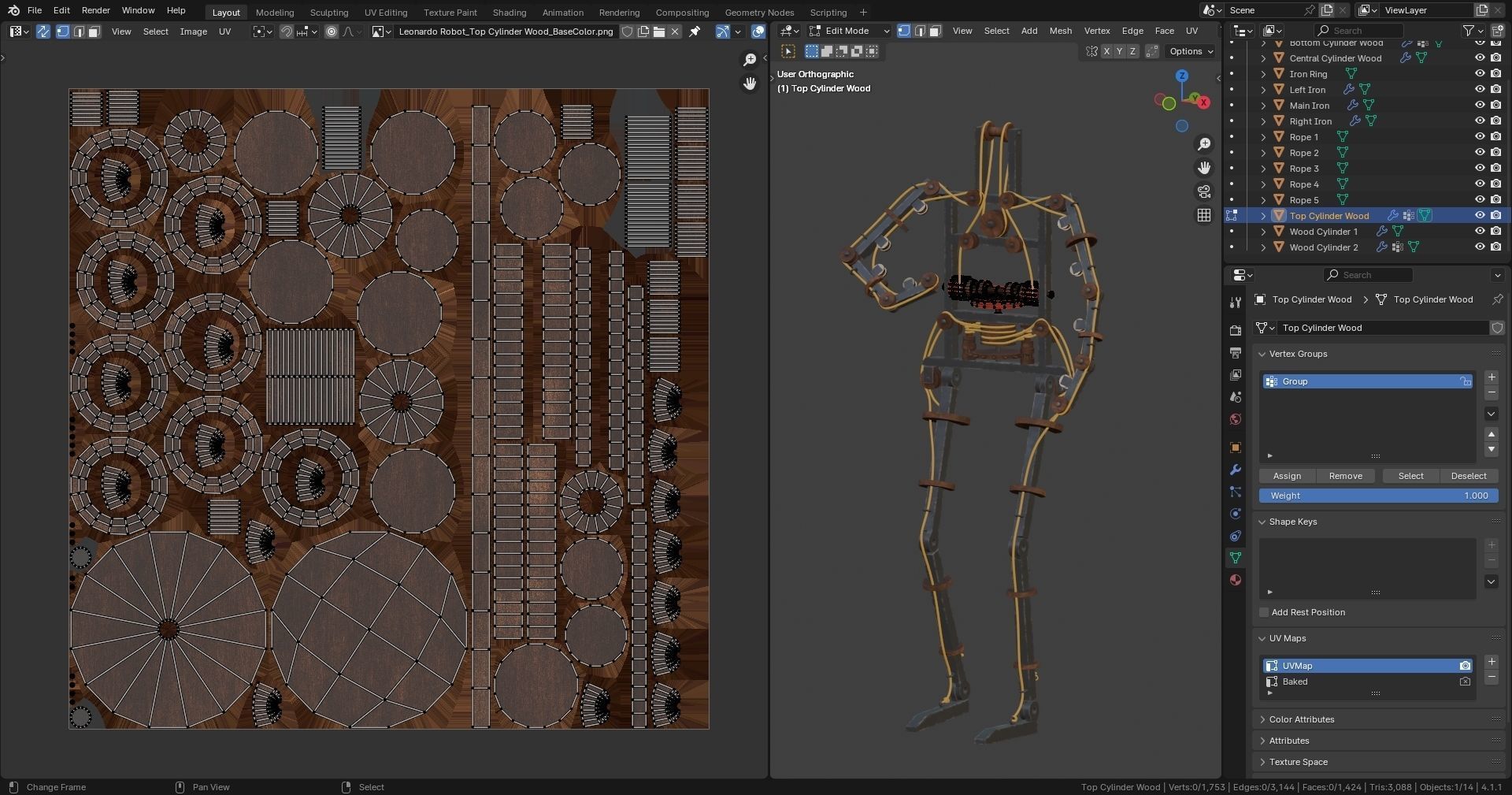Open the Mesh menu in 3D viewport
This screenshot has height=795, width=1512.
[1060, 31]
